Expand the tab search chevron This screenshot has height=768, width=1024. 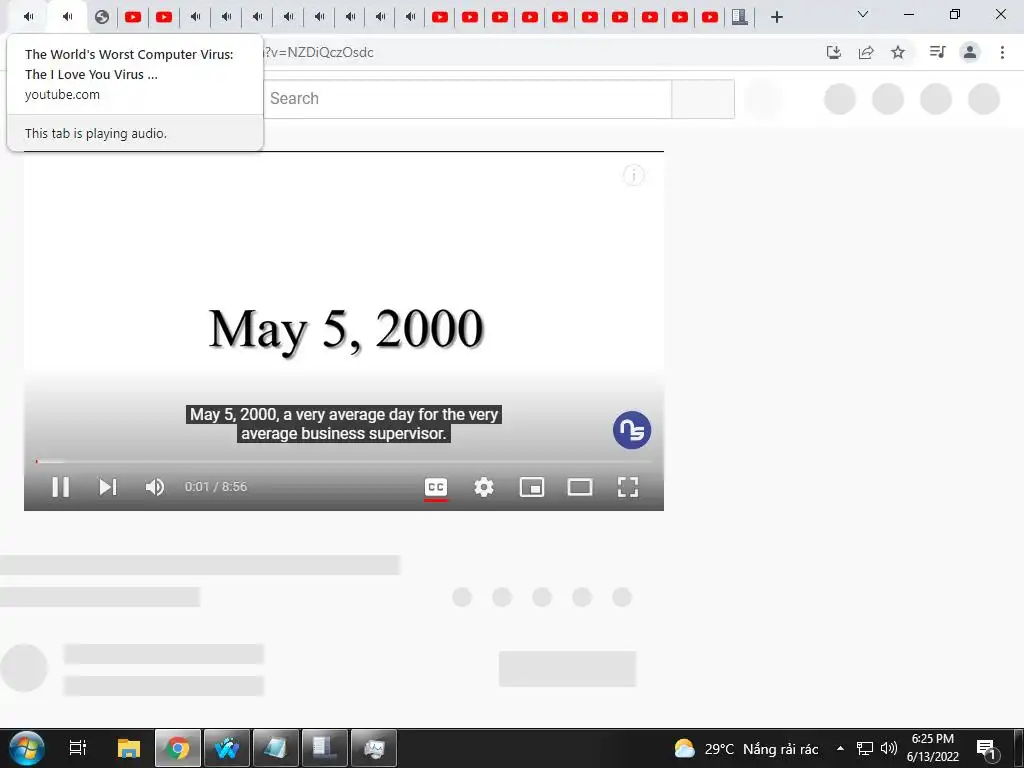coord(863,14)
